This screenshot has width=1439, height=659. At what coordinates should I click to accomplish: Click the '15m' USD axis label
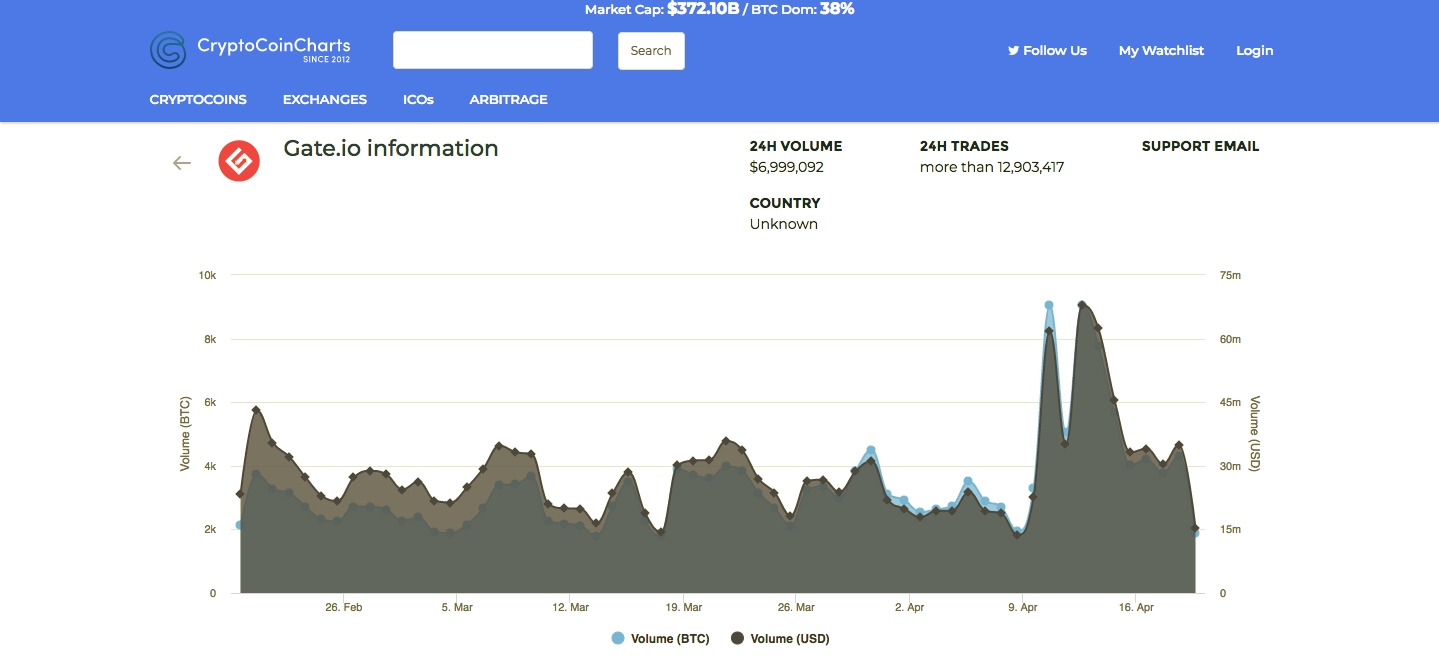(1230, 530)
